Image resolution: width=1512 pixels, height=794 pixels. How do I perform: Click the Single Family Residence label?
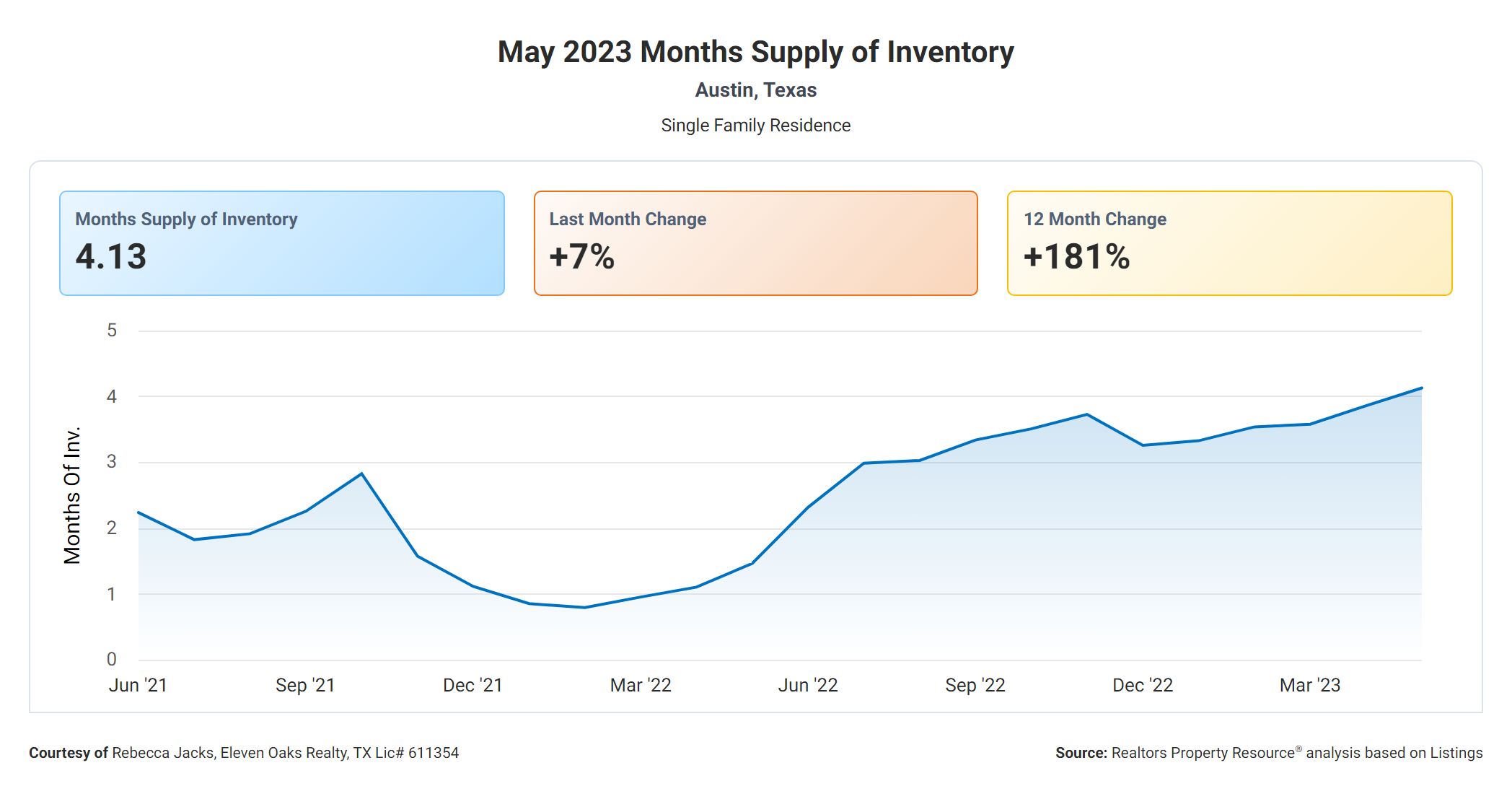755,126
